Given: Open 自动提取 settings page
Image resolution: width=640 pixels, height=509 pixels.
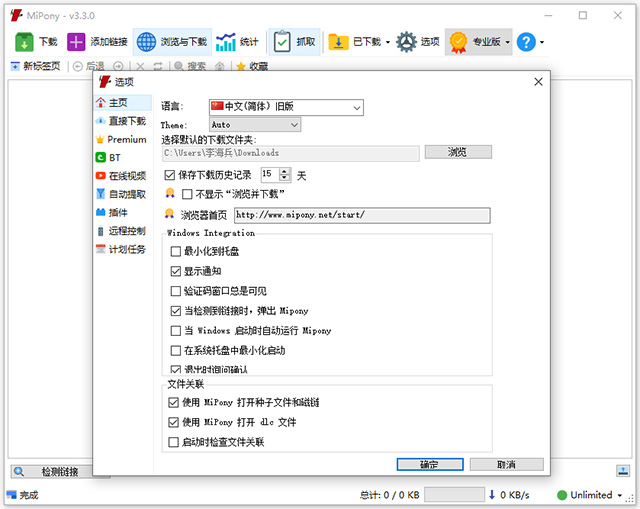Looking at the screenshot, I should 123,194.
